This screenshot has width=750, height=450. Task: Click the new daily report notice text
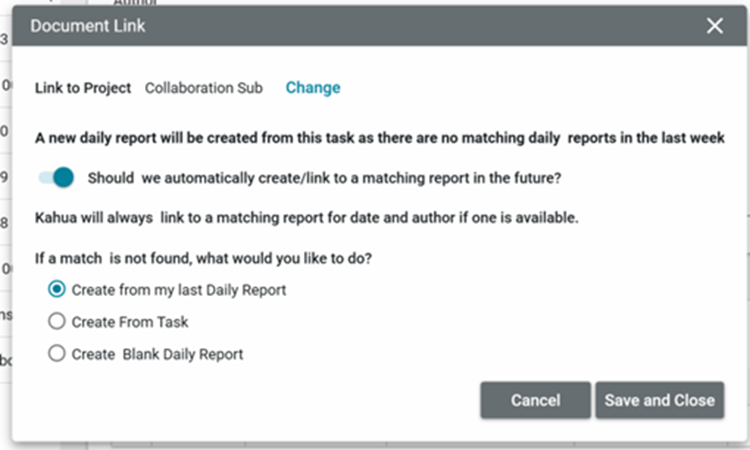pyautogui.click(x=380, y=139)
